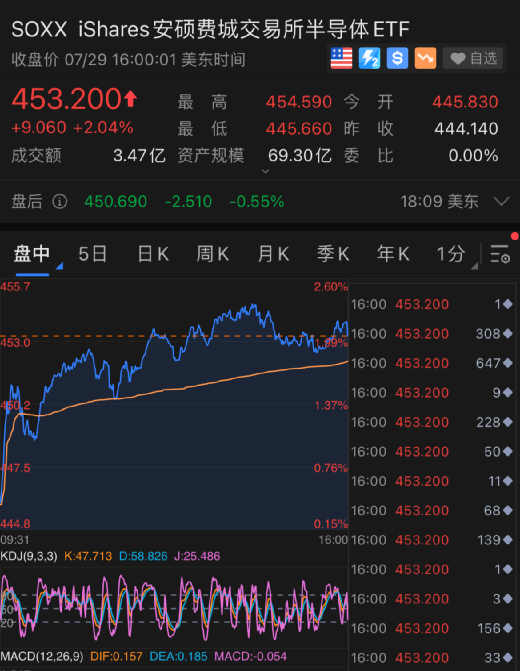Tap the 委比 value 0.00%
Image resolution: width=520 pixels, height=671 pixels.
[x=473, y=155]
